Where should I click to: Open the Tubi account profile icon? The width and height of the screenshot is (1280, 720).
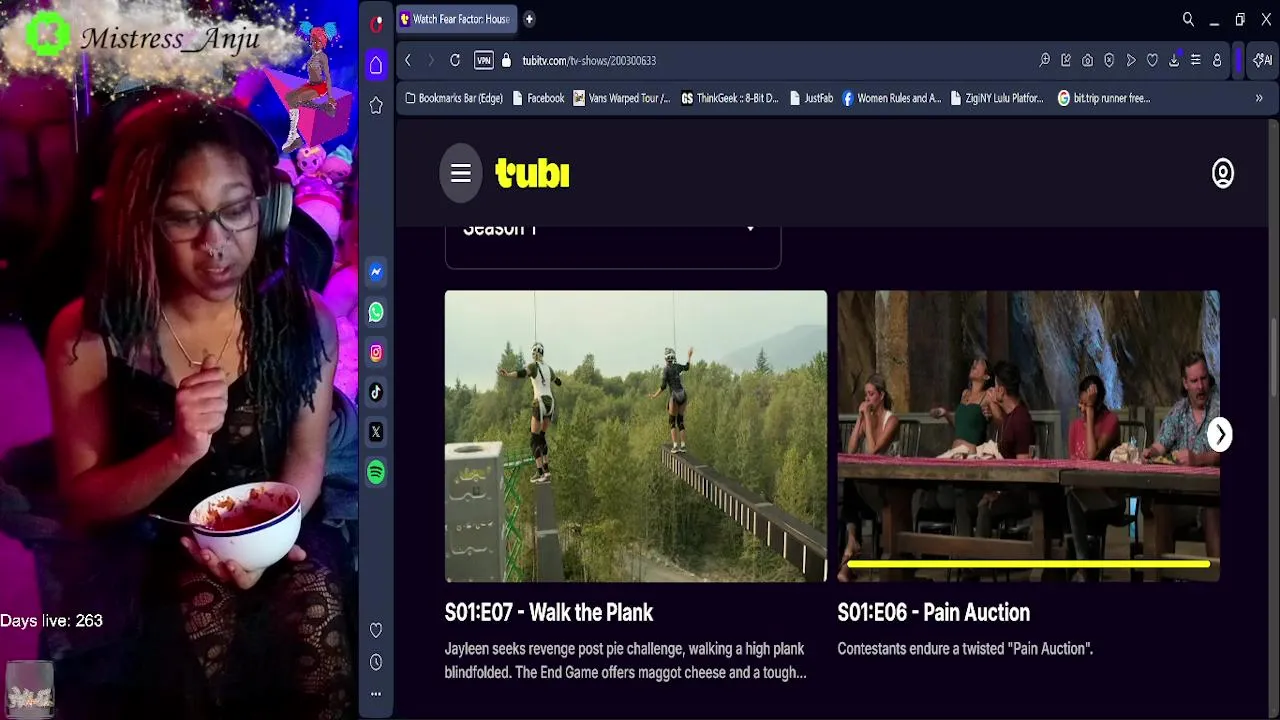1222,173
